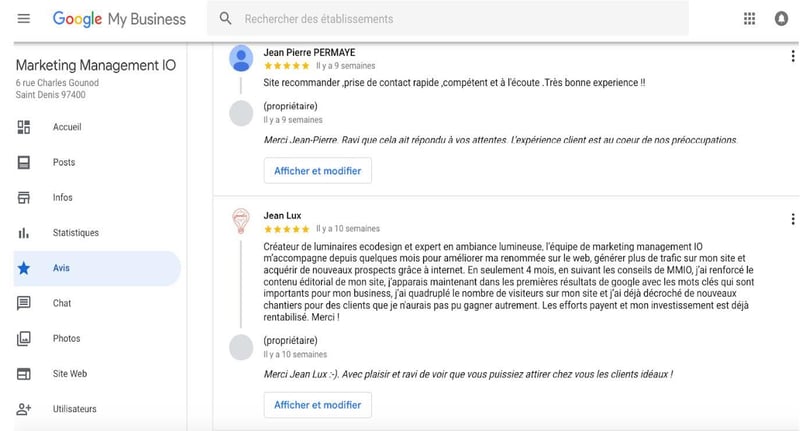Image resolution: width=800 pixels, height=431 pixels.
Task: Click the Rechercher des établissements search field
Action: point(450,19)
